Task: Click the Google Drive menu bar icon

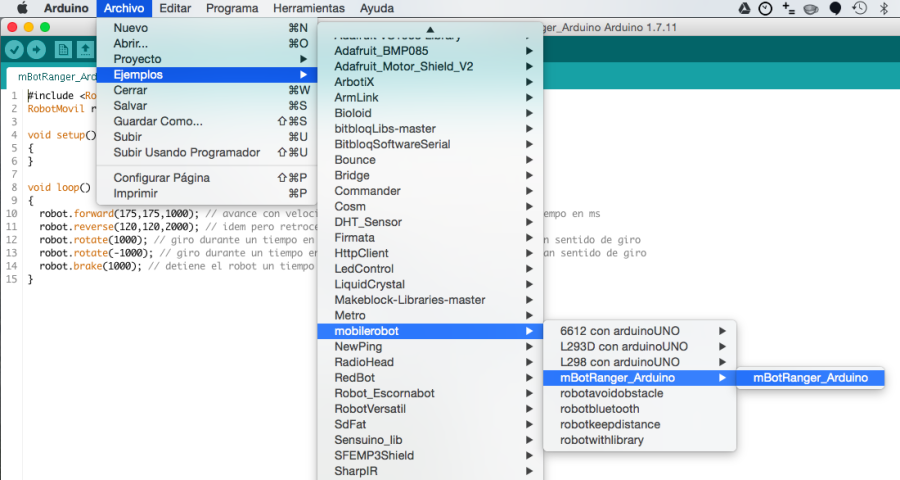Action: coord(744,8)
